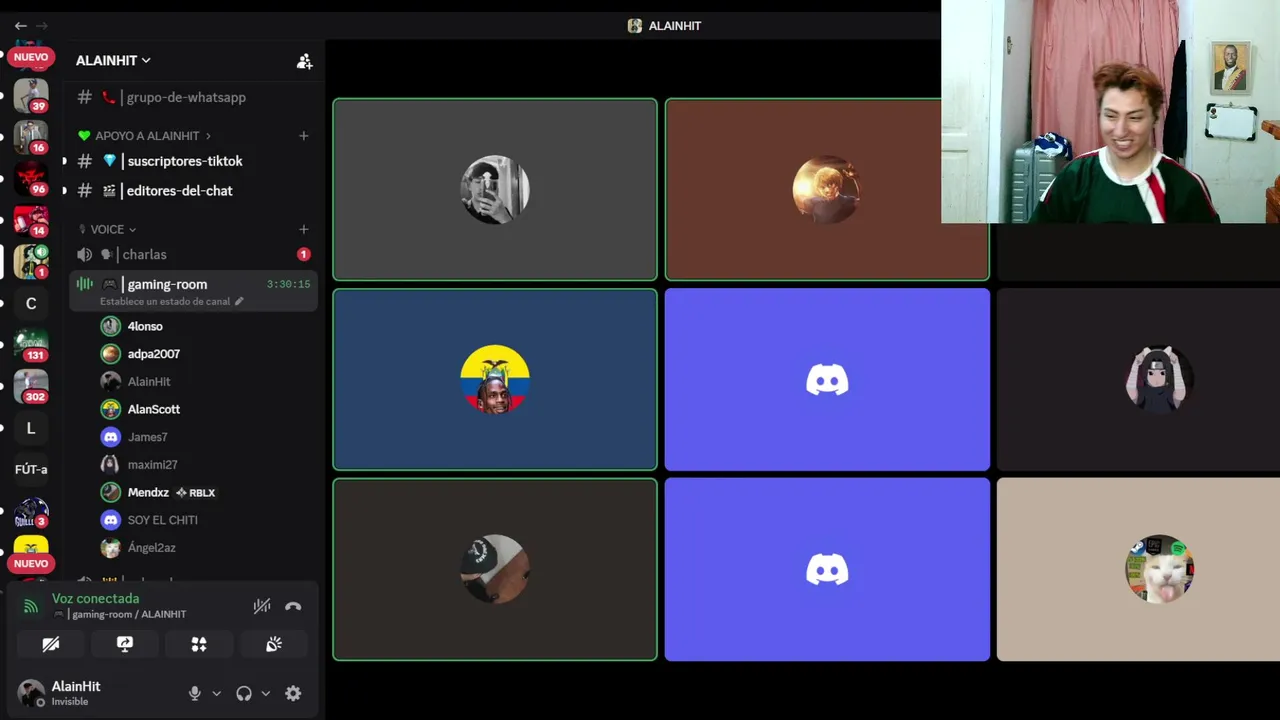Open server icon with 14 badge
Image resolution: width=1280 pixels, height=720 pixels.
[31, 220]
